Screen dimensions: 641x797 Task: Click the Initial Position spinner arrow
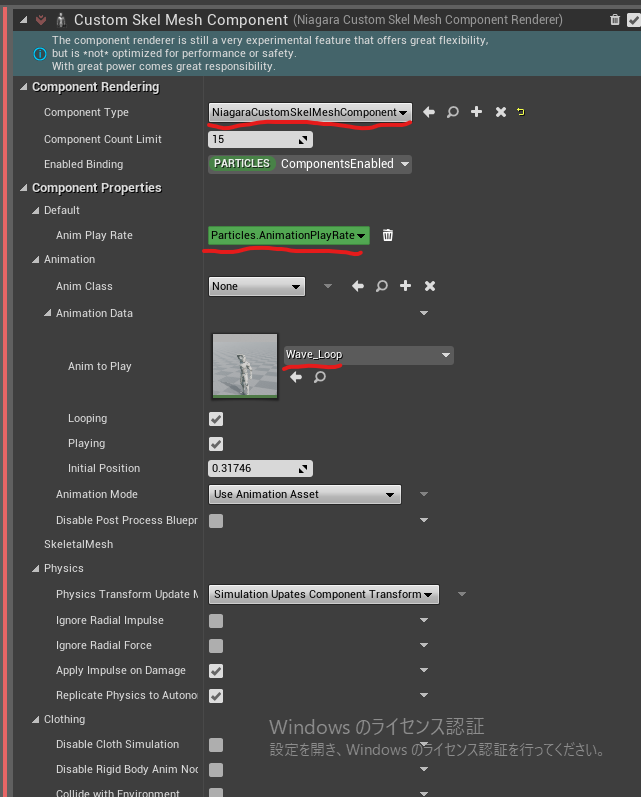tap(303, 469)
